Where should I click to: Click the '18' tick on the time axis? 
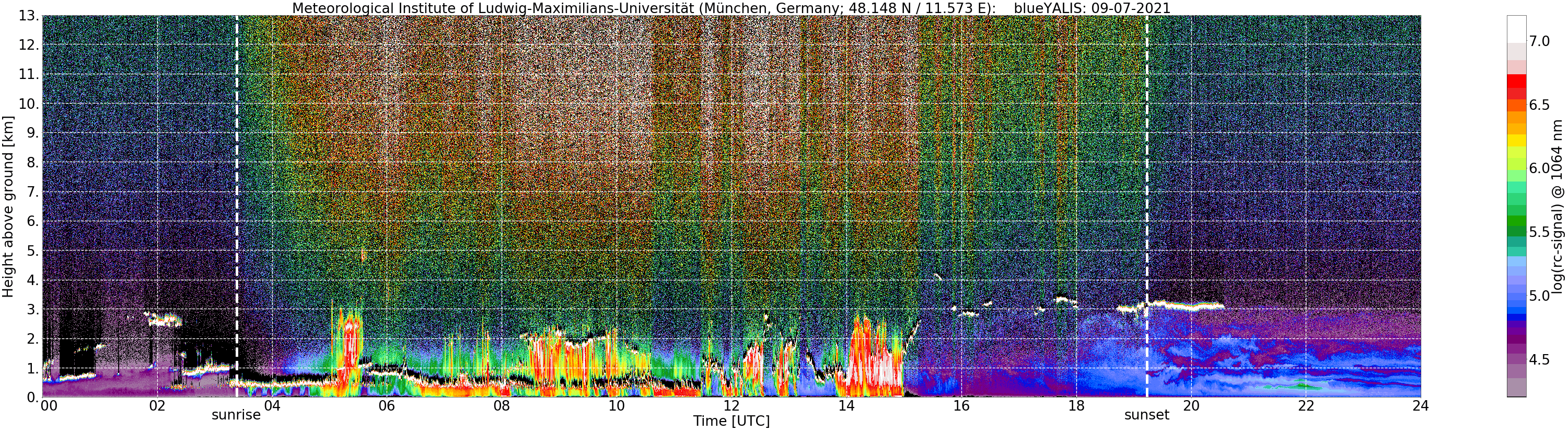coord(1076,406)
